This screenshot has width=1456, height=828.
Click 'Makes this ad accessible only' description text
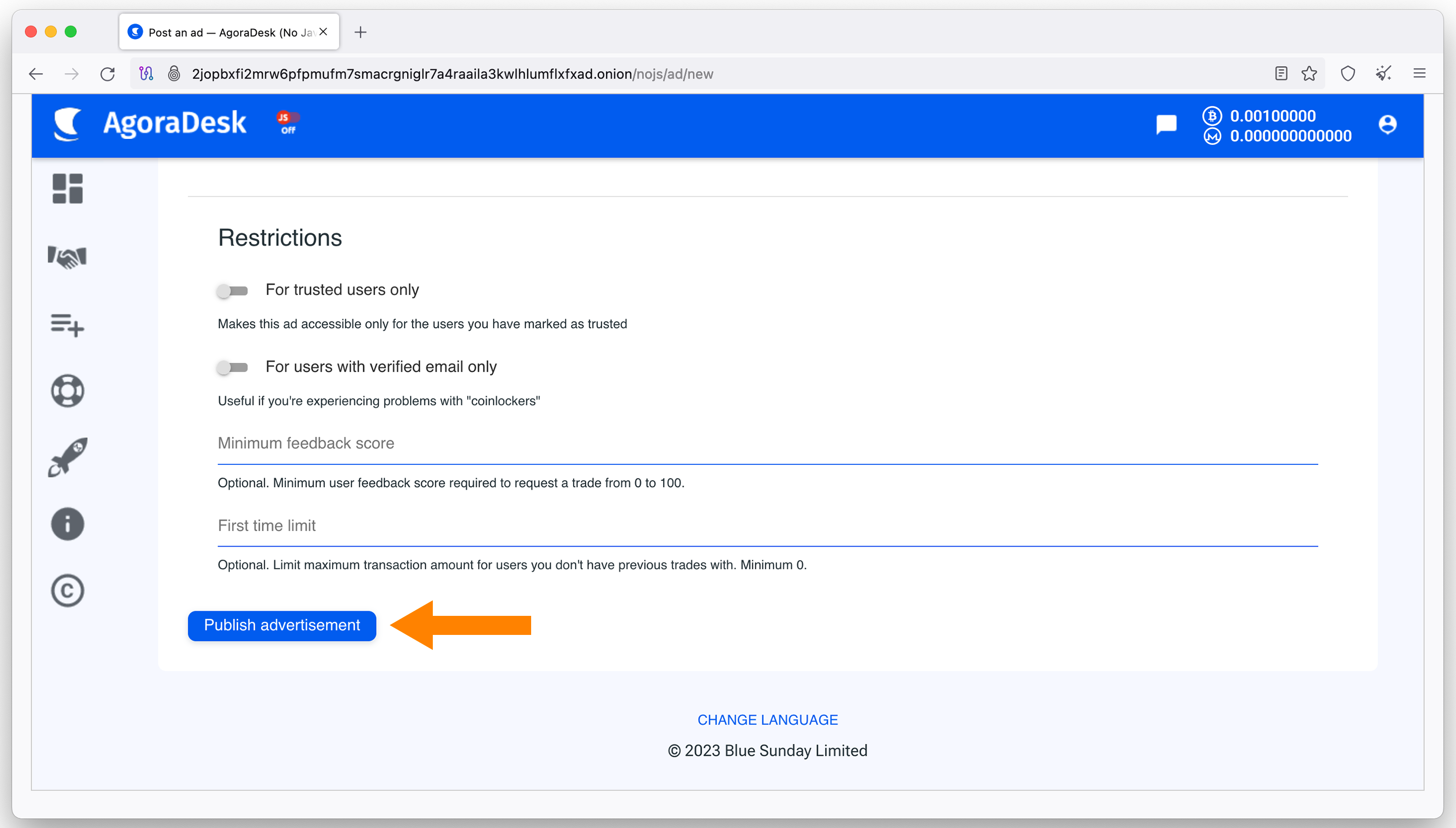[x=422, y=324]
